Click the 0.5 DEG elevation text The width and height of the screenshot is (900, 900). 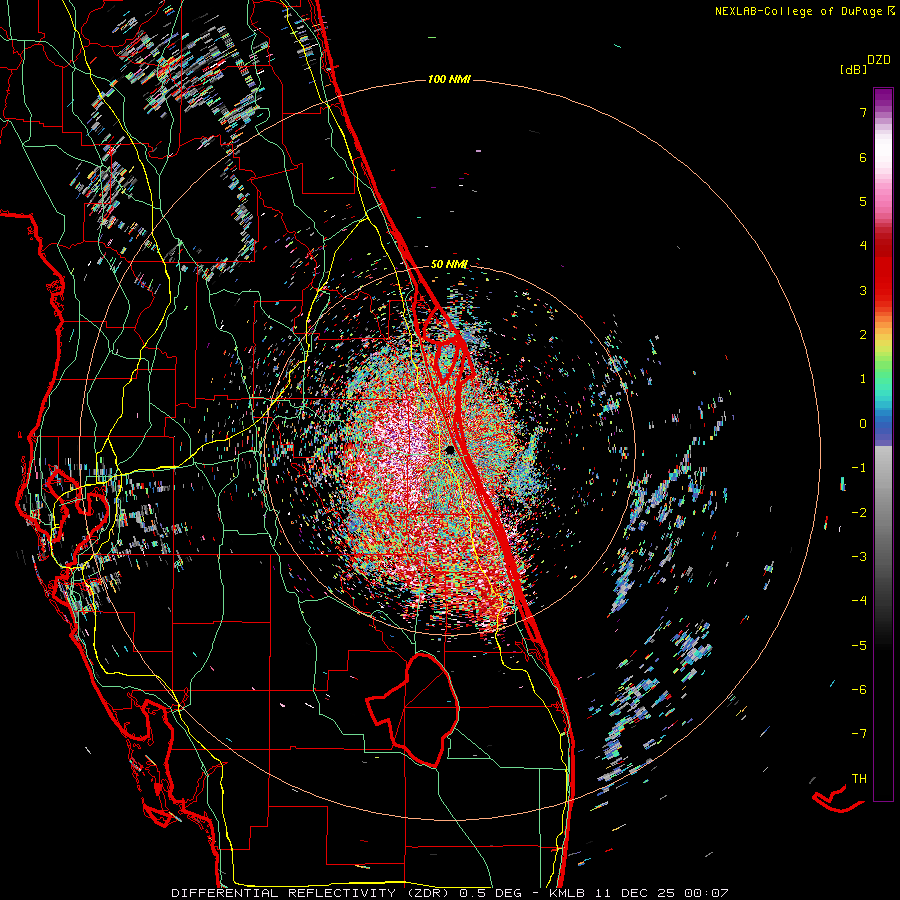(490, 893)
